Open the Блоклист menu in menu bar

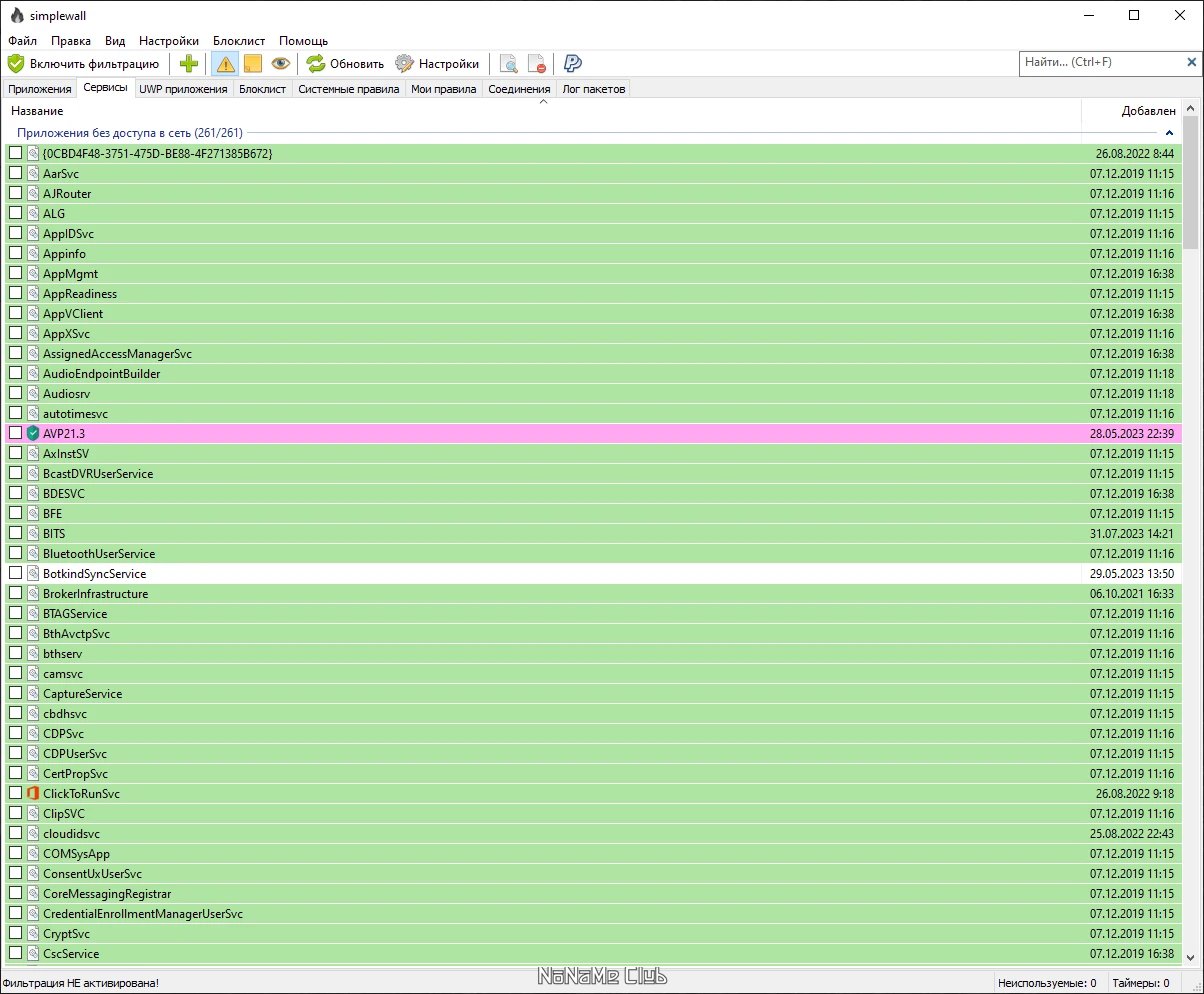(239, 41)
